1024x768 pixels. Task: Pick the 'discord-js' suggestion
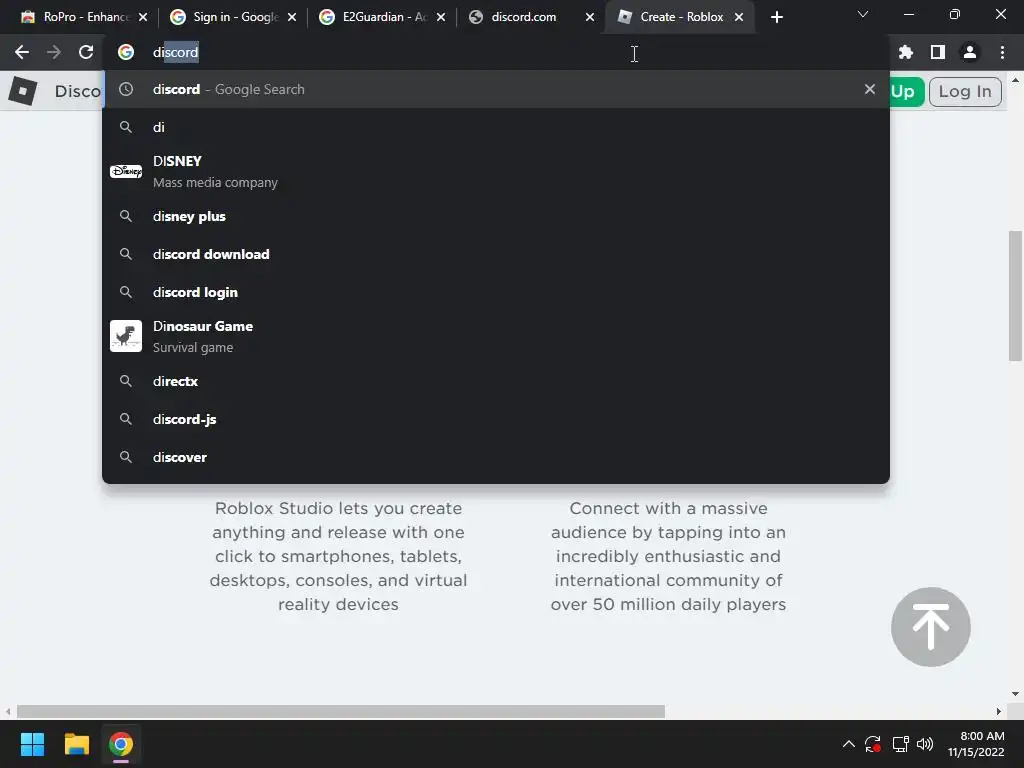point(496,419)
